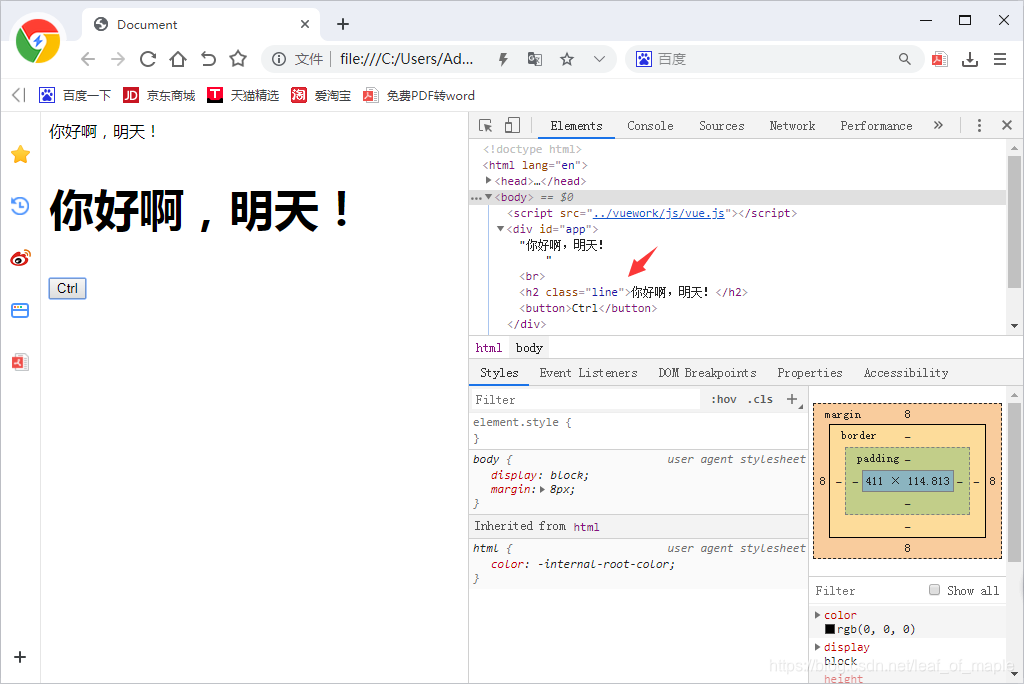Click the search magnifier icon
This screenshot has width=1024, height=684.
[x=904, y=59]
